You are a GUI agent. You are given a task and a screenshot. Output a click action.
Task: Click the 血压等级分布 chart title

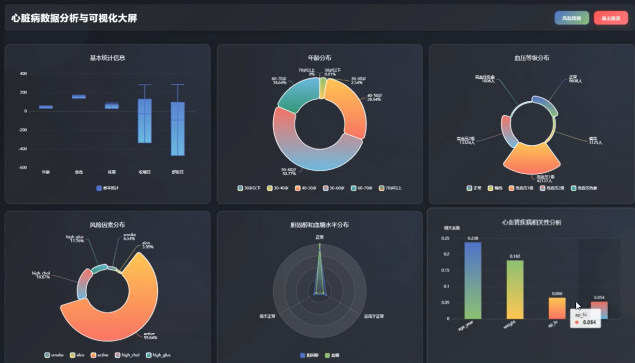point(532,58)
